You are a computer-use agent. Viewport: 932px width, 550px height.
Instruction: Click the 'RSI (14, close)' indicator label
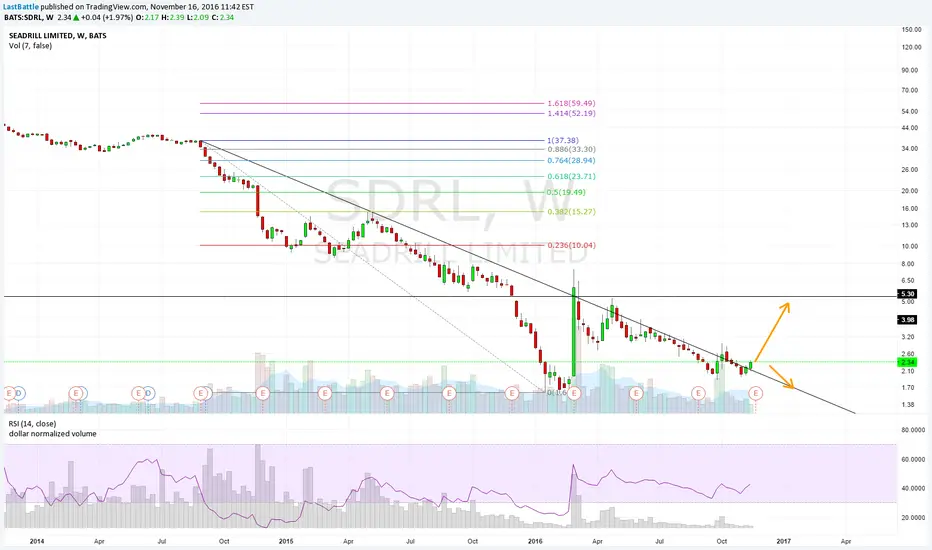33,424
